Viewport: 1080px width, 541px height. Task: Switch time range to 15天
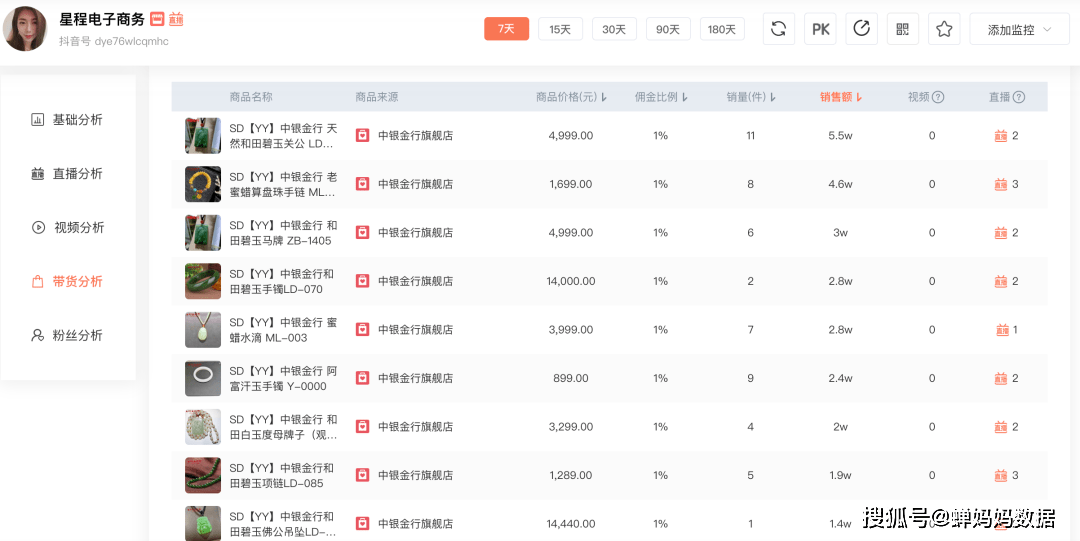[560, 29]
